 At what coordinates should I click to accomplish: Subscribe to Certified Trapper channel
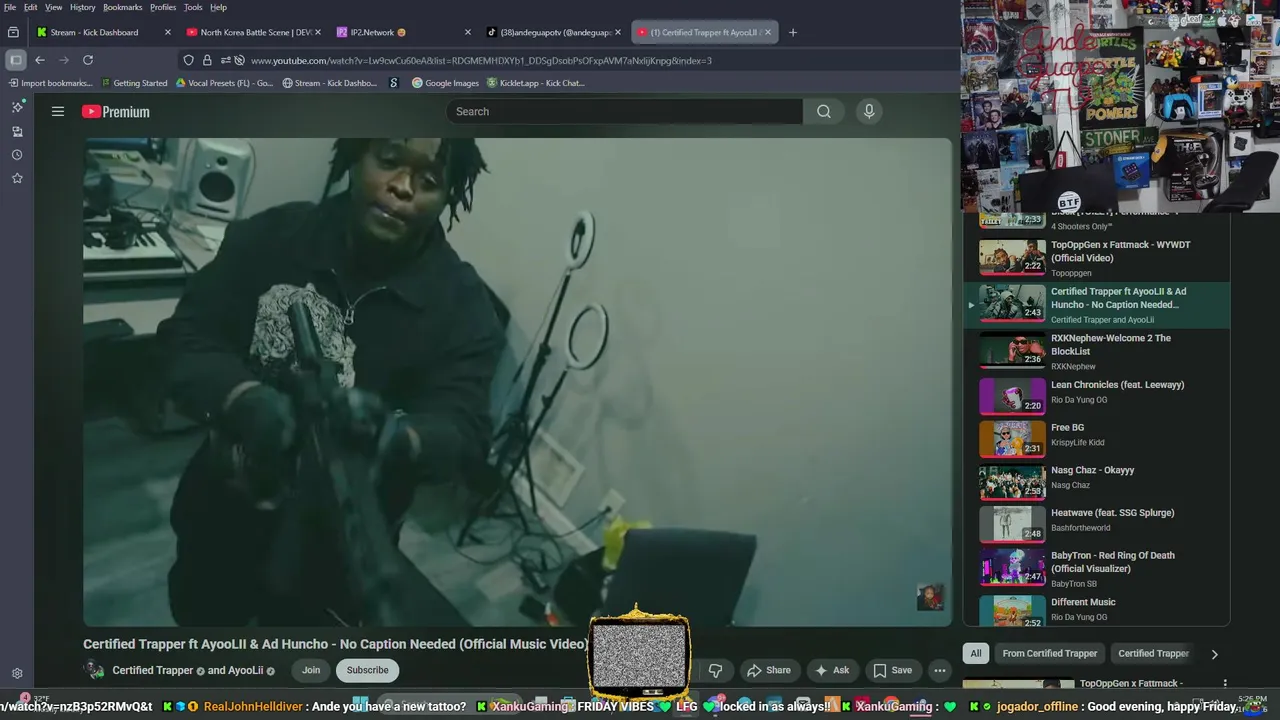click(367, 670)
